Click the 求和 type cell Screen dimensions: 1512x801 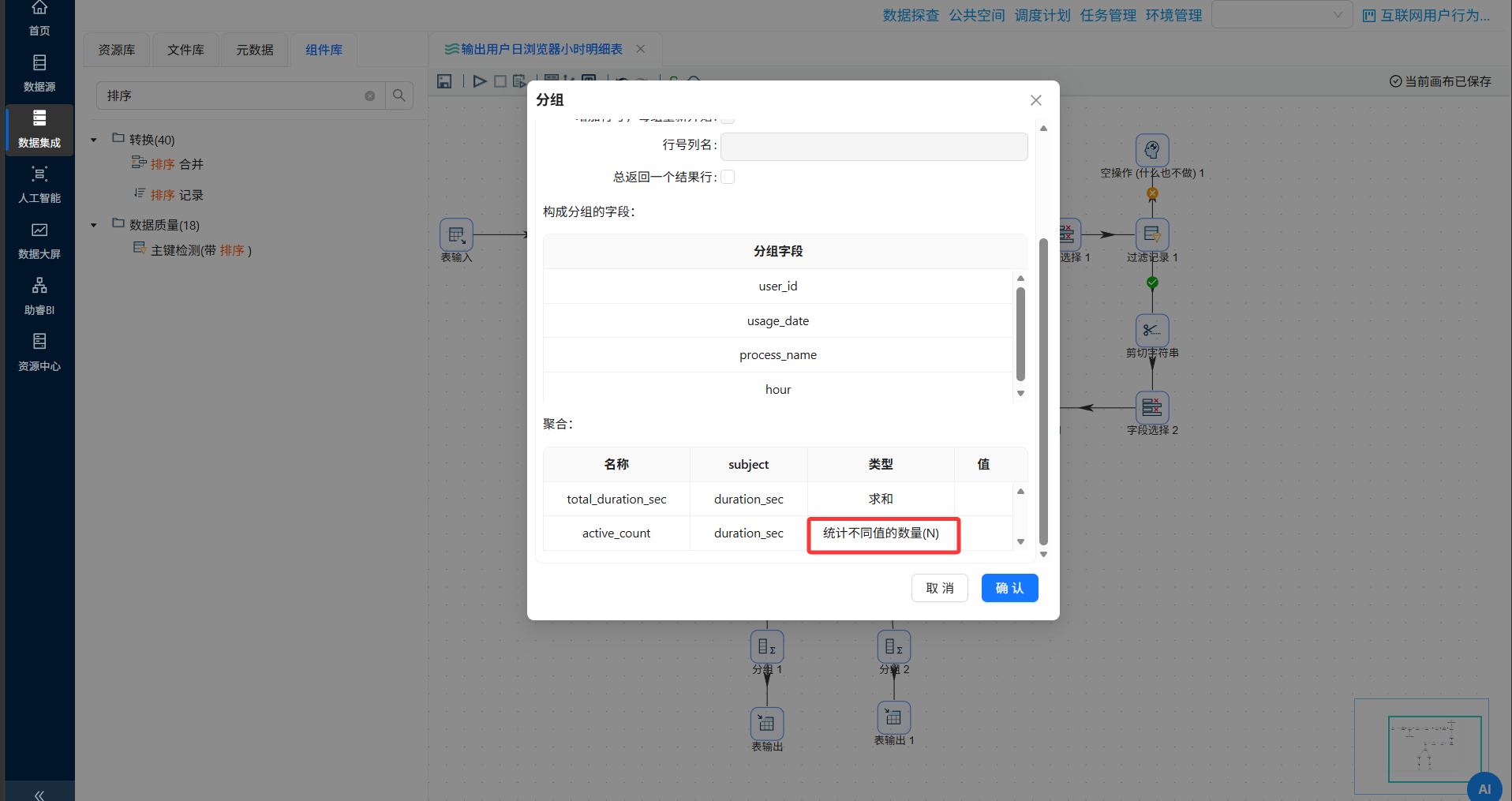point(881,499)
